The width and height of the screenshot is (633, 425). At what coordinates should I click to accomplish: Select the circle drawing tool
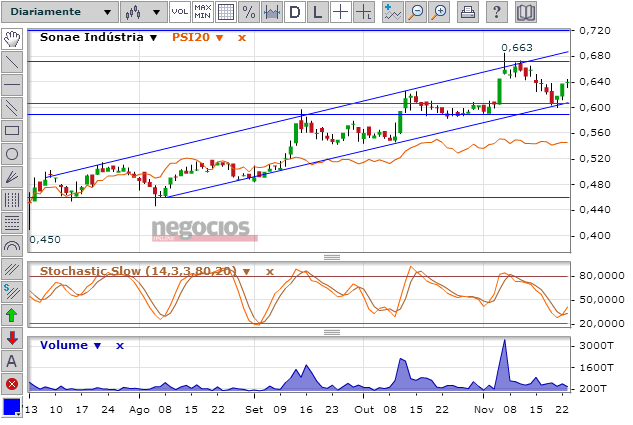point(12,154)
